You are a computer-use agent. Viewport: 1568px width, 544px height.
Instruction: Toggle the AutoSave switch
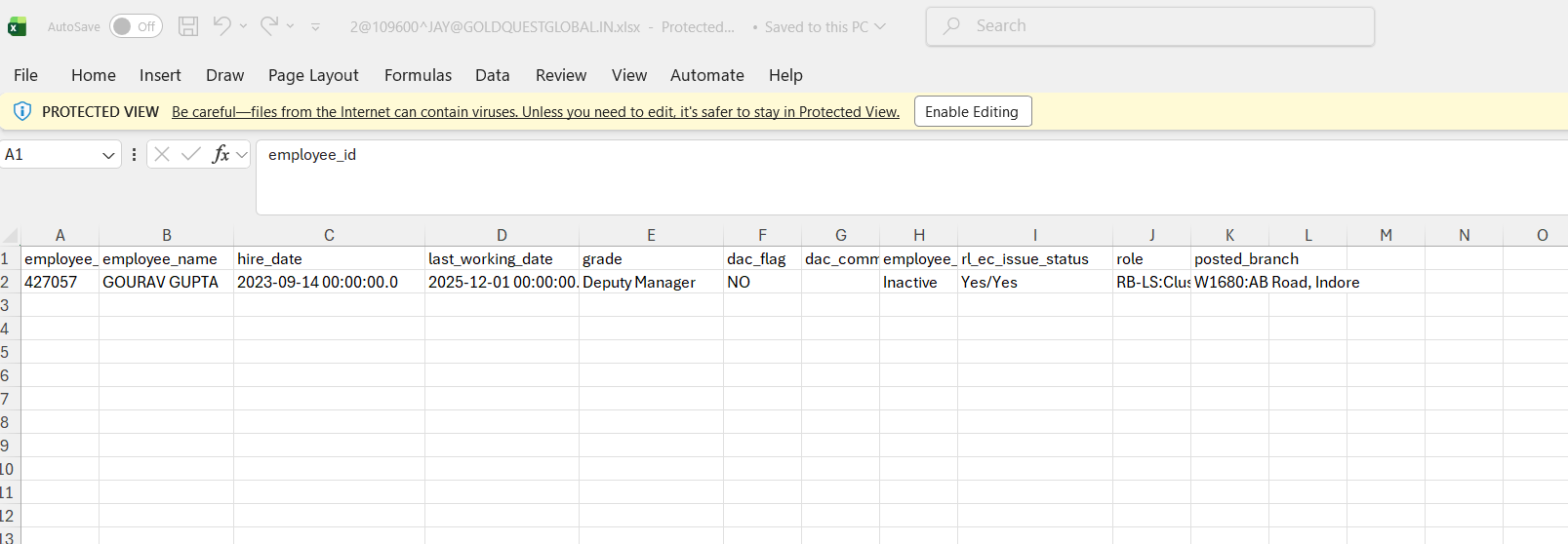pos(135,26)
